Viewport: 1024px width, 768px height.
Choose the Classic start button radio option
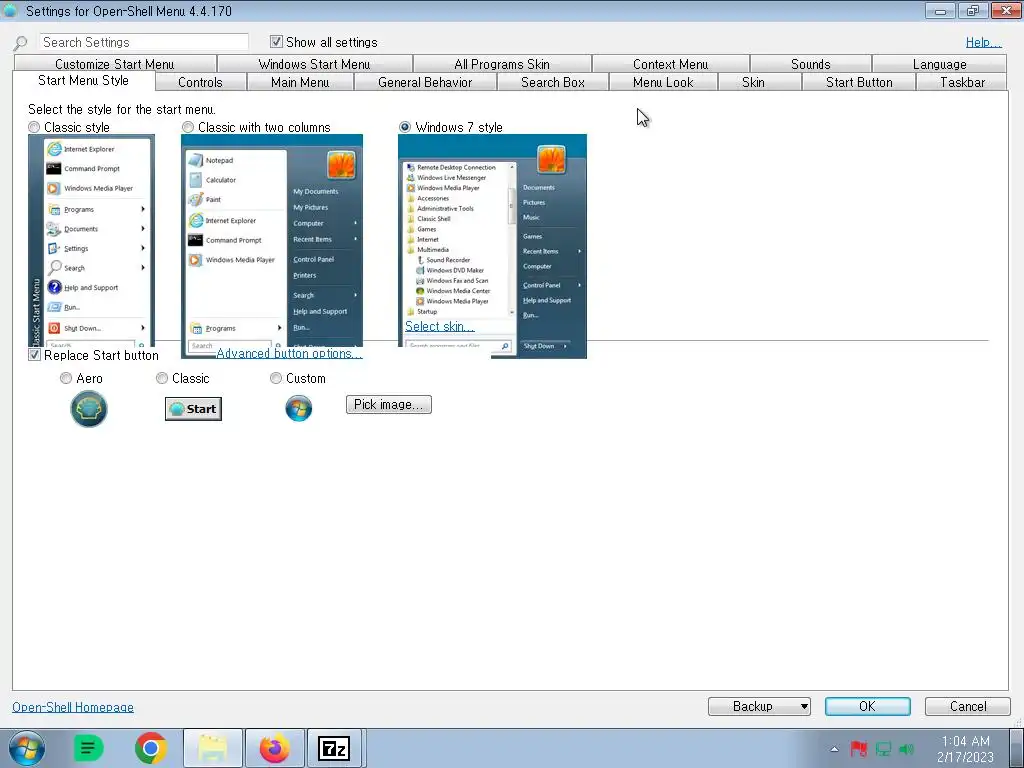point(162,378)
